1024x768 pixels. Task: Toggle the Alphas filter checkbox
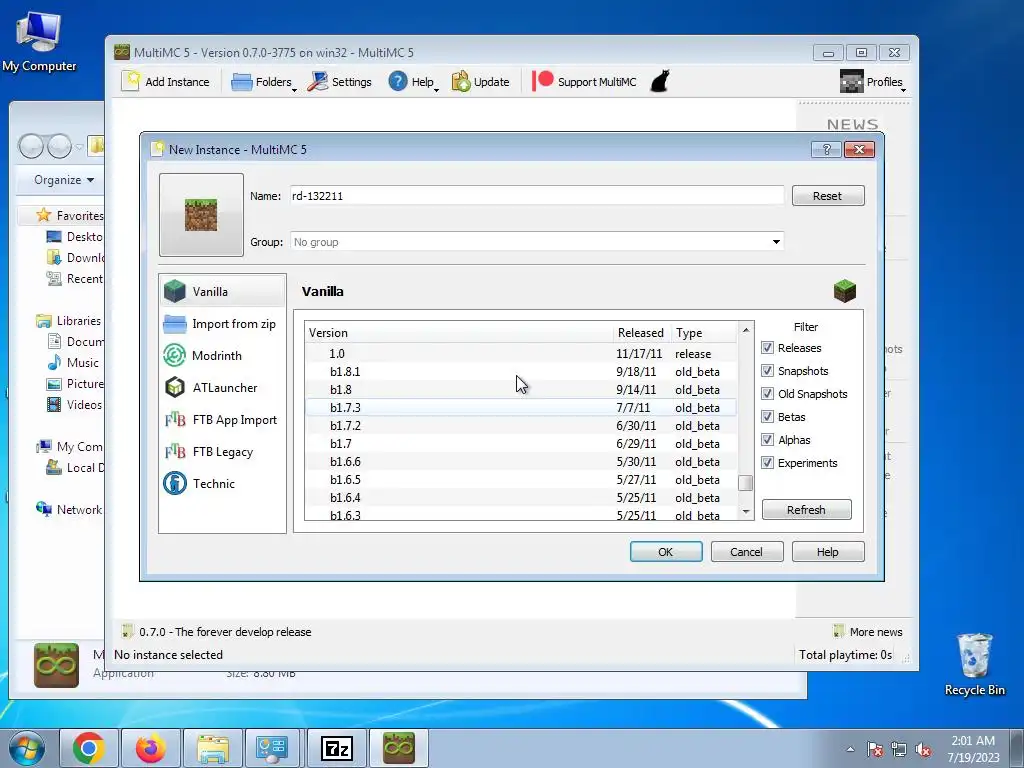point(767,440)
